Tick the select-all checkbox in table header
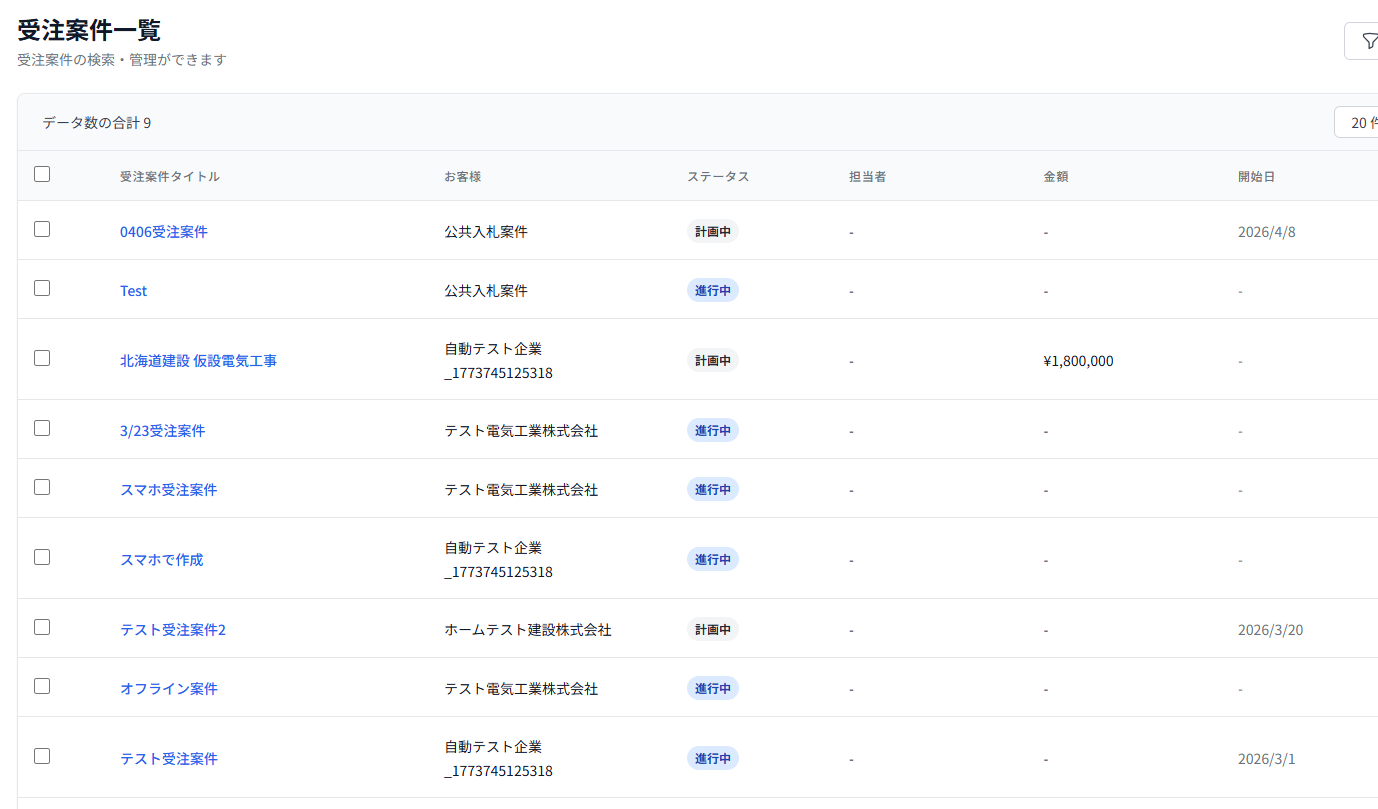The image size is (1378, 809). 42,174
